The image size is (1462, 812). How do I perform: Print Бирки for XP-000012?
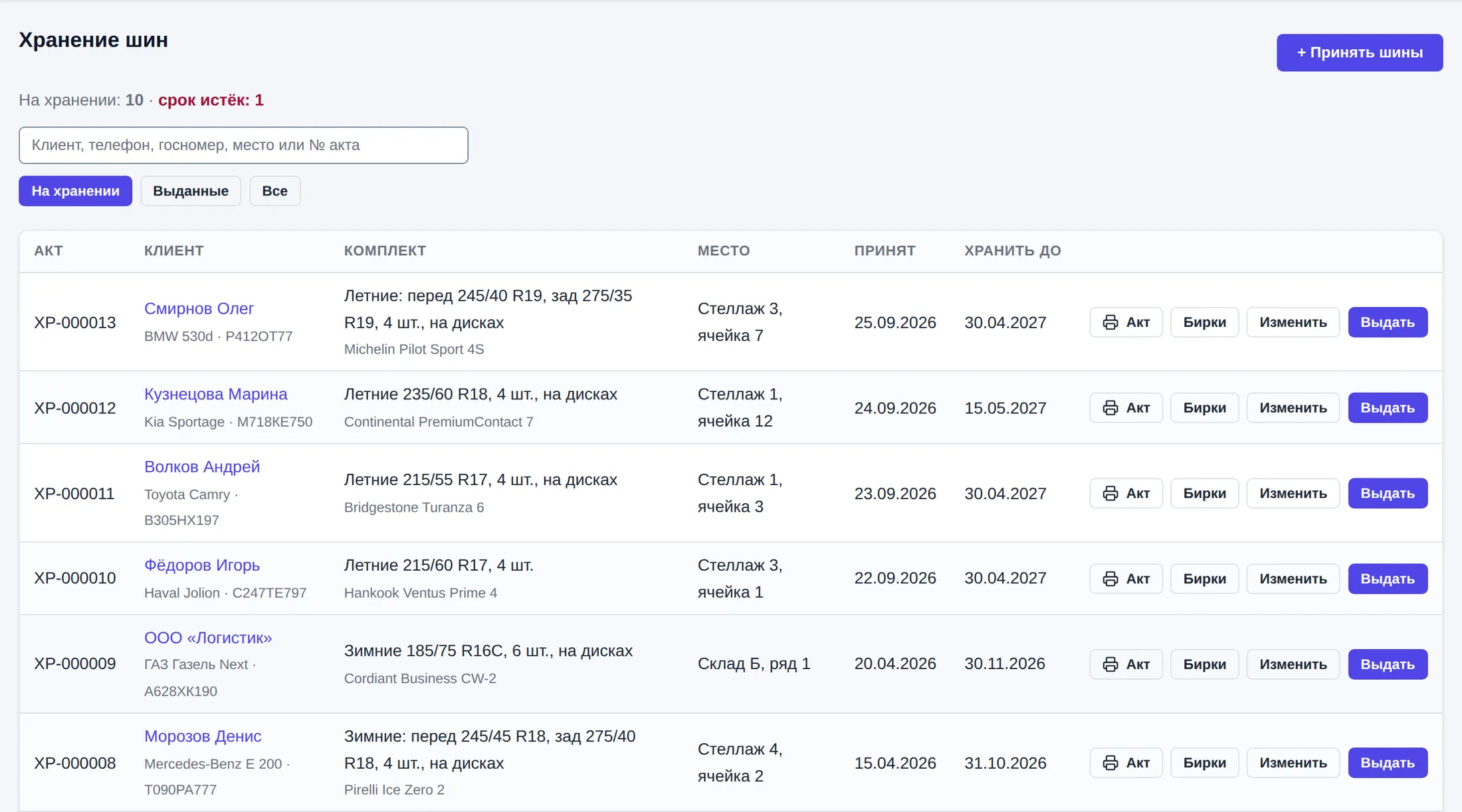[x=1204, y=408]
